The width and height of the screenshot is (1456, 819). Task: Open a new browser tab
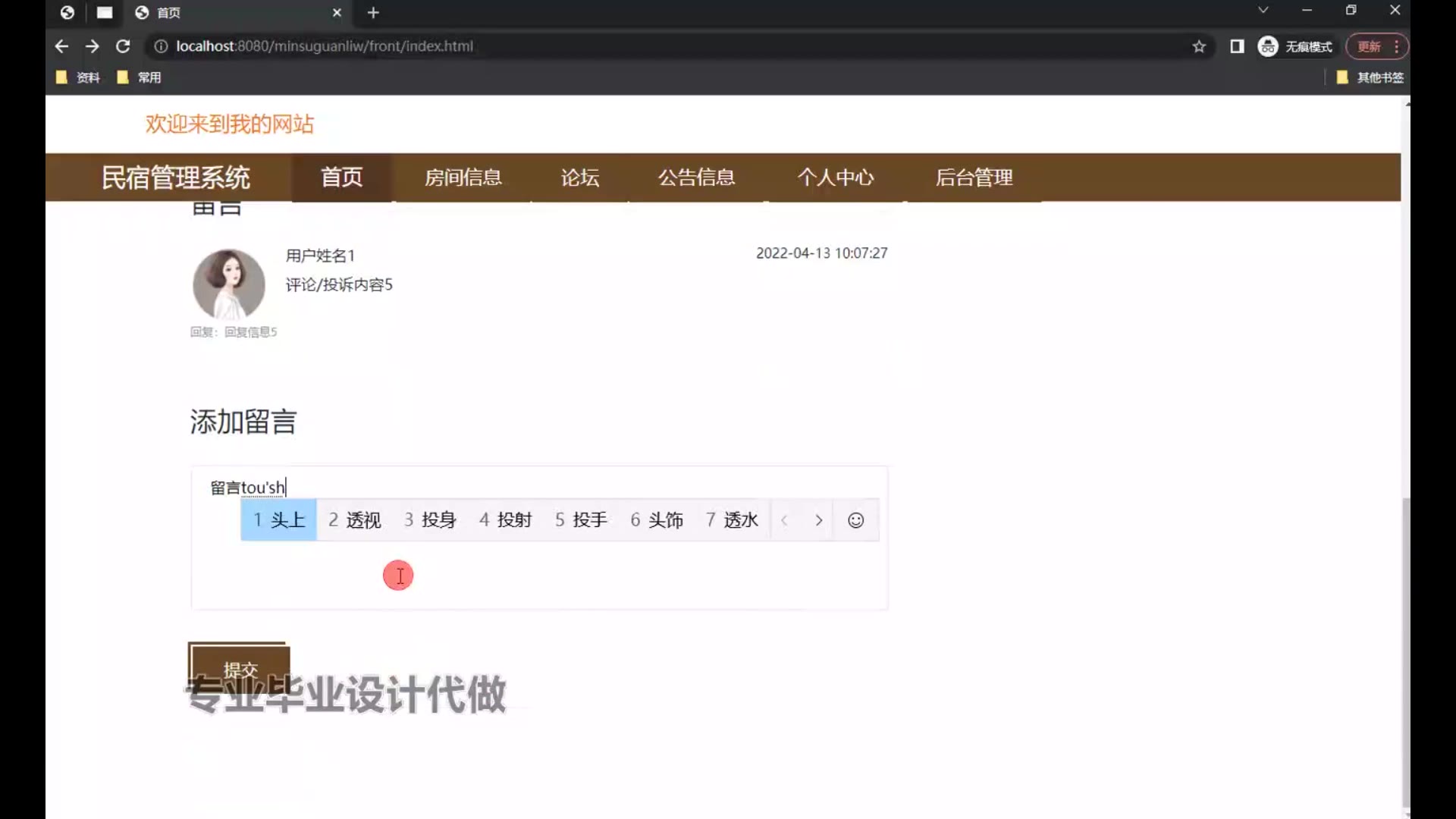click(372, 13)
